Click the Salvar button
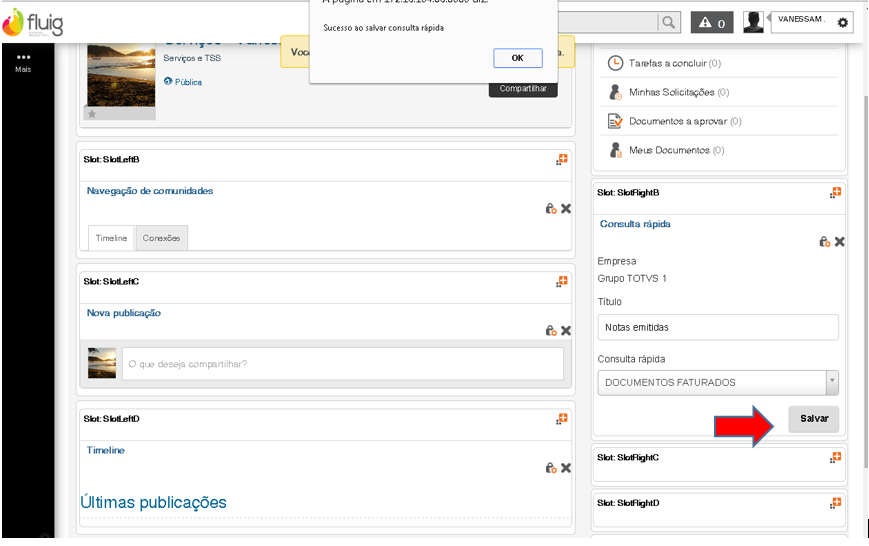This screenshot has height=546, width=869. click(814, 419)
